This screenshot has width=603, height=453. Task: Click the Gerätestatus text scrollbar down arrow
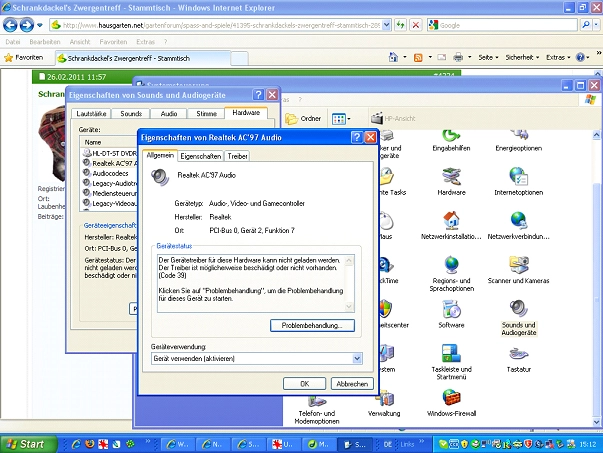349,306
